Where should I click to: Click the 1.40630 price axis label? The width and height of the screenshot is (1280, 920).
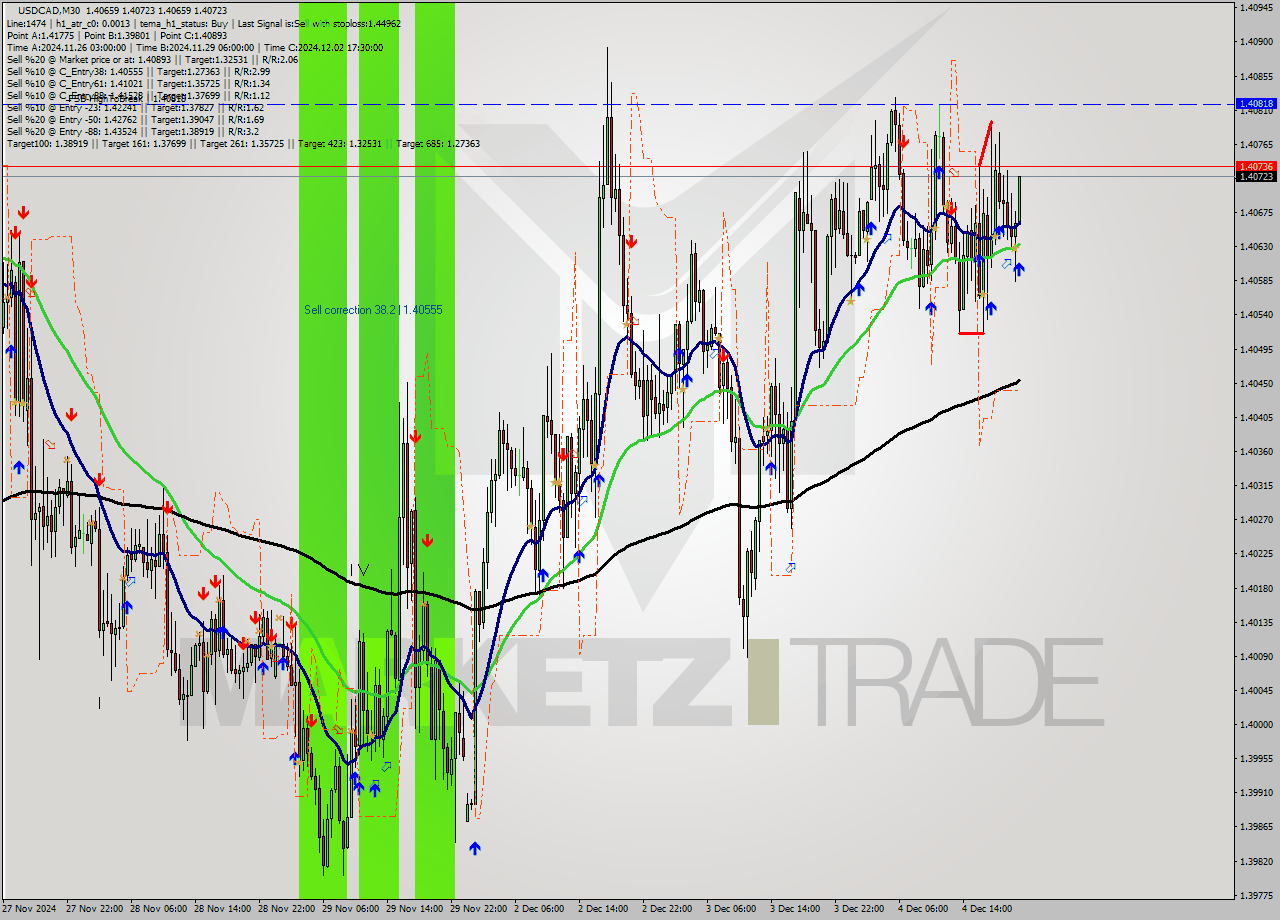click(x=1256, y=246)
